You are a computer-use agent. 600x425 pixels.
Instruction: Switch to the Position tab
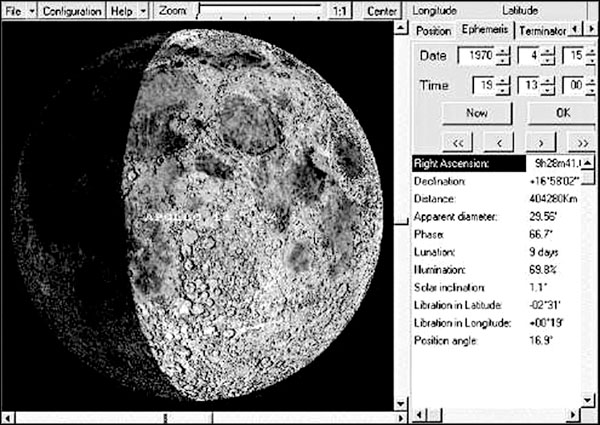pos(434,31)
